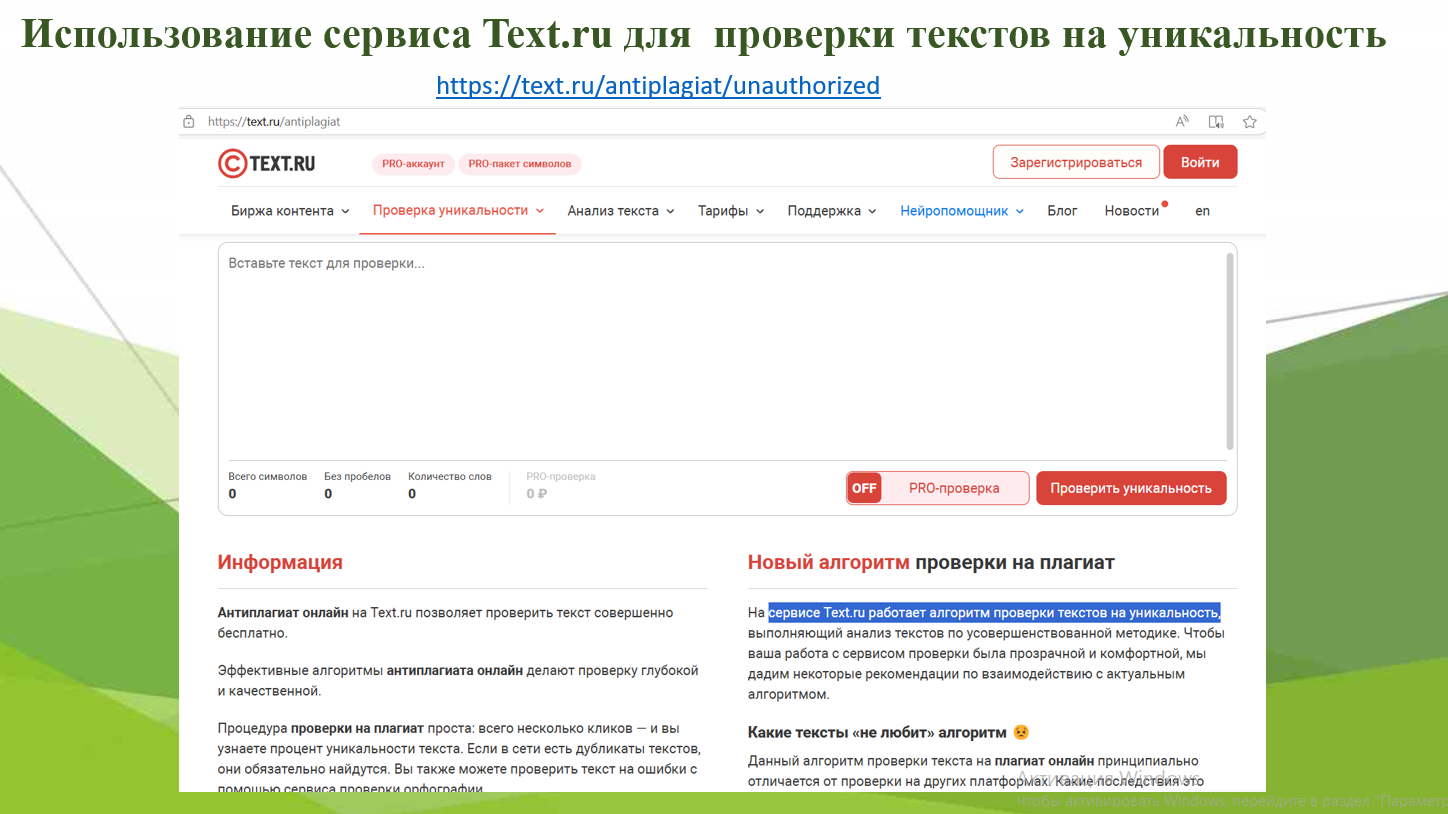Click the PRO-пакет символов badge
The width and height of the screenshot is (1448, 814).
tap(520, 164)
